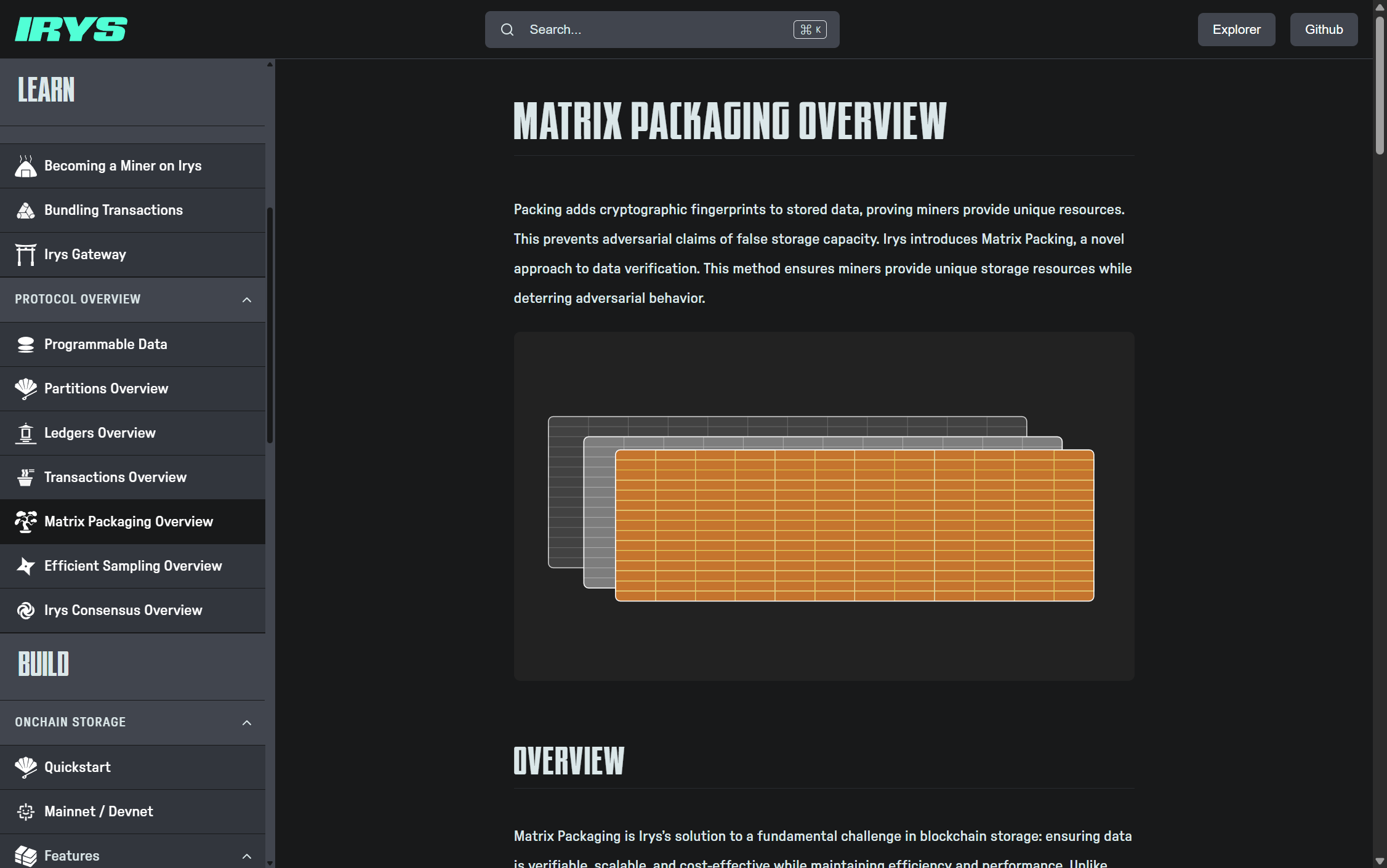Click the Partitions Overview fan icon

click(25, 389)
